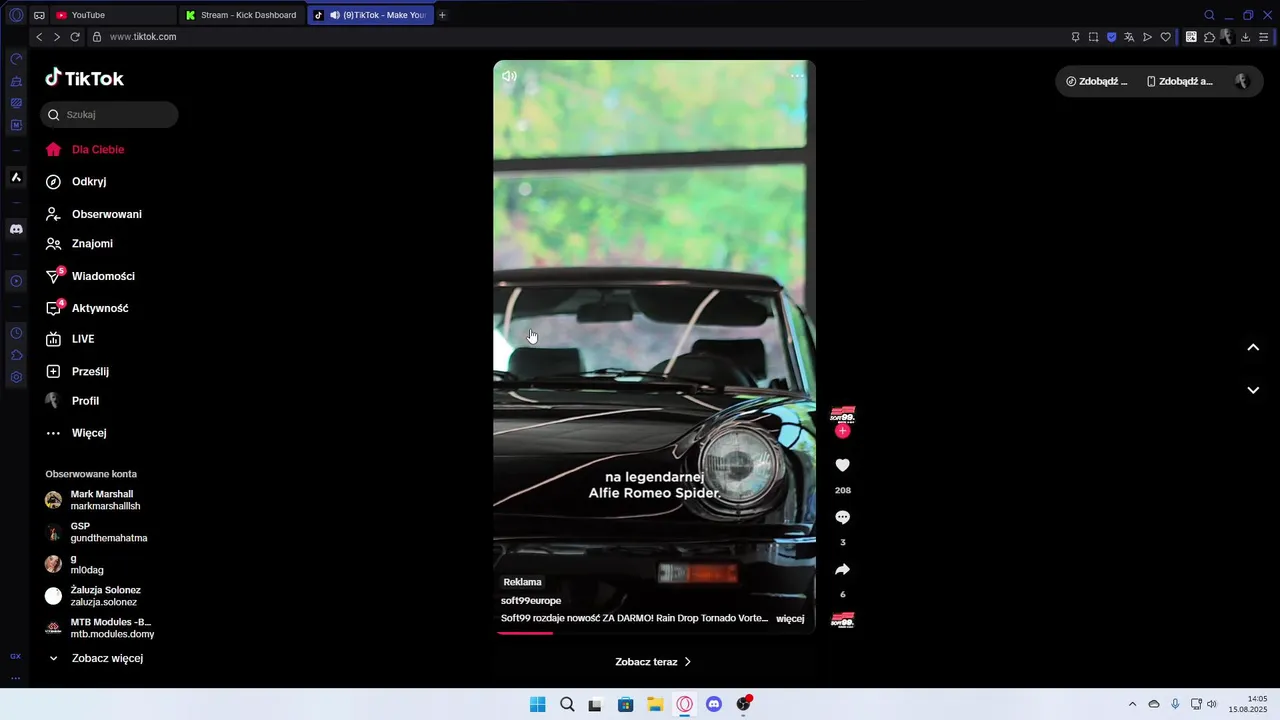
Task: Open the video three-dot options menu
Action: pos(797,76)
